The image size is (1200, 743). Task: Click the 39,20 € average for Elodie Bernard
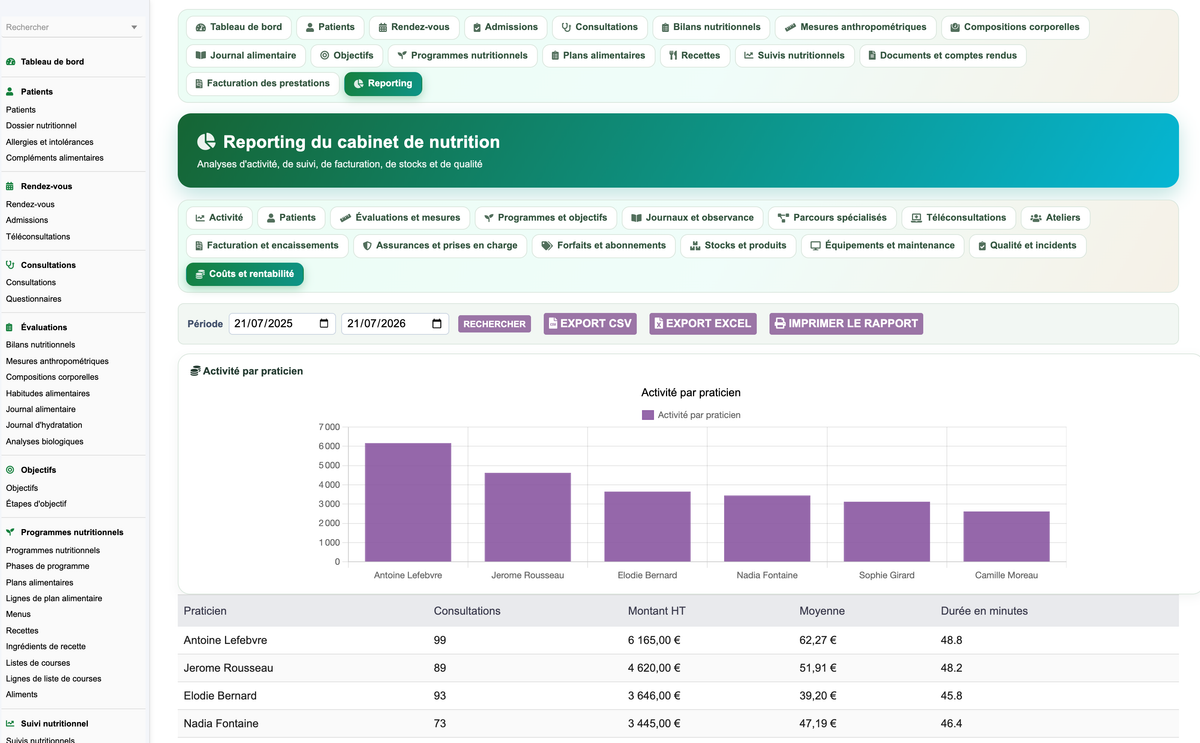[818, 696]
